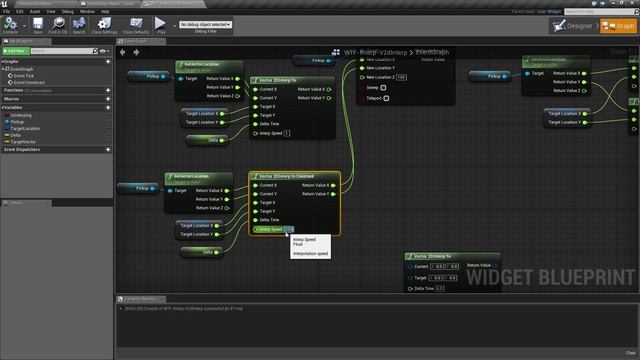Open the Asset menu
The image size is (640, 360).
tap(35, 11)
